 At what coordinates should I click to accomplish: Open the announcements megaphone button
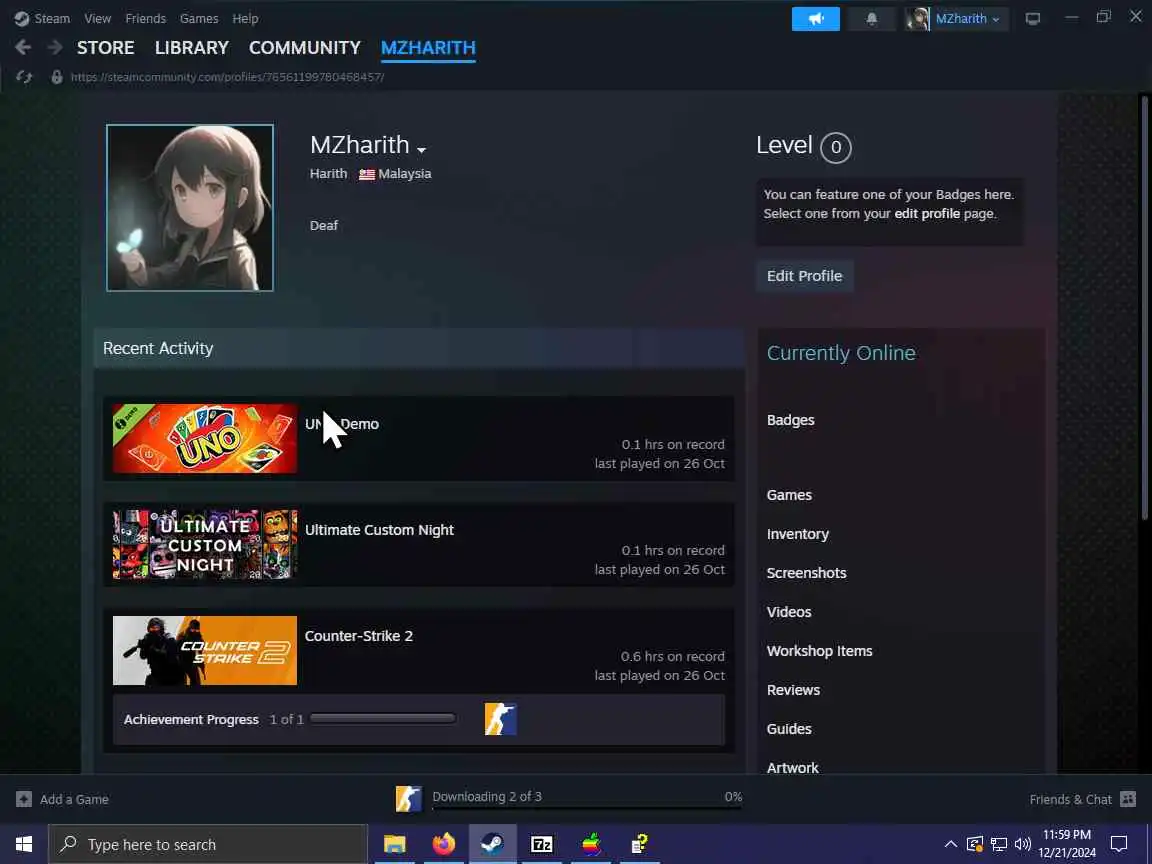click(x=816, y=18)
